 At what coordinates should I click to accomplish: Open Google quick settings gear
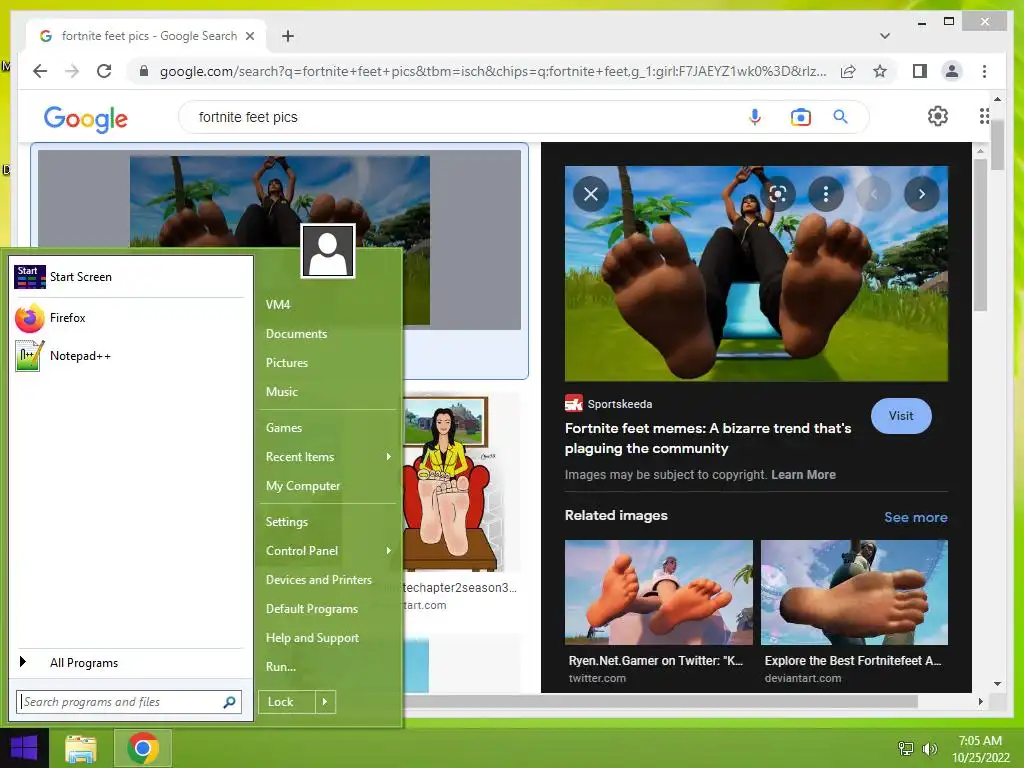[x=938, y=116]
